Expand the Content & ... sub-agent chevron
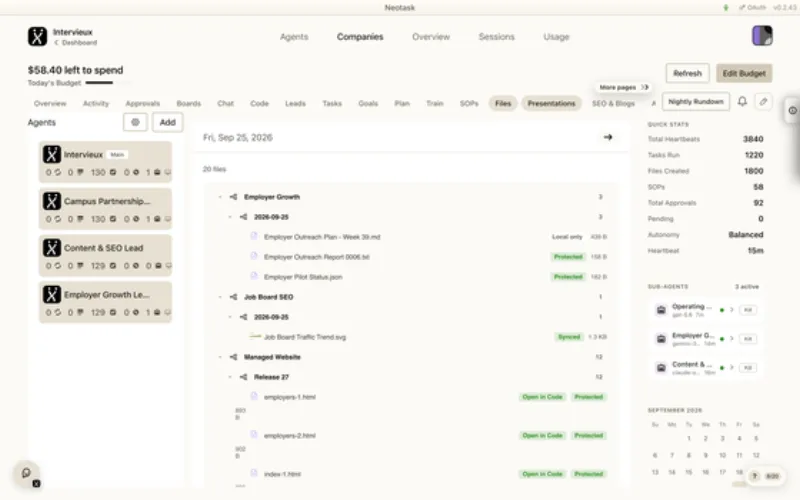 [732, 368]
